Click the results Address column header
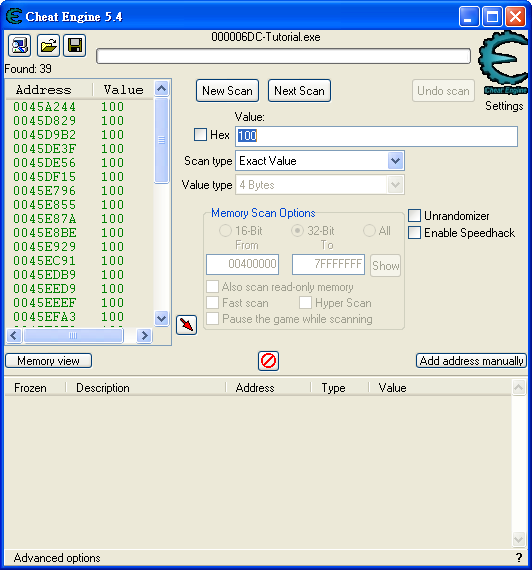532x570 pixels. [49, 89]
